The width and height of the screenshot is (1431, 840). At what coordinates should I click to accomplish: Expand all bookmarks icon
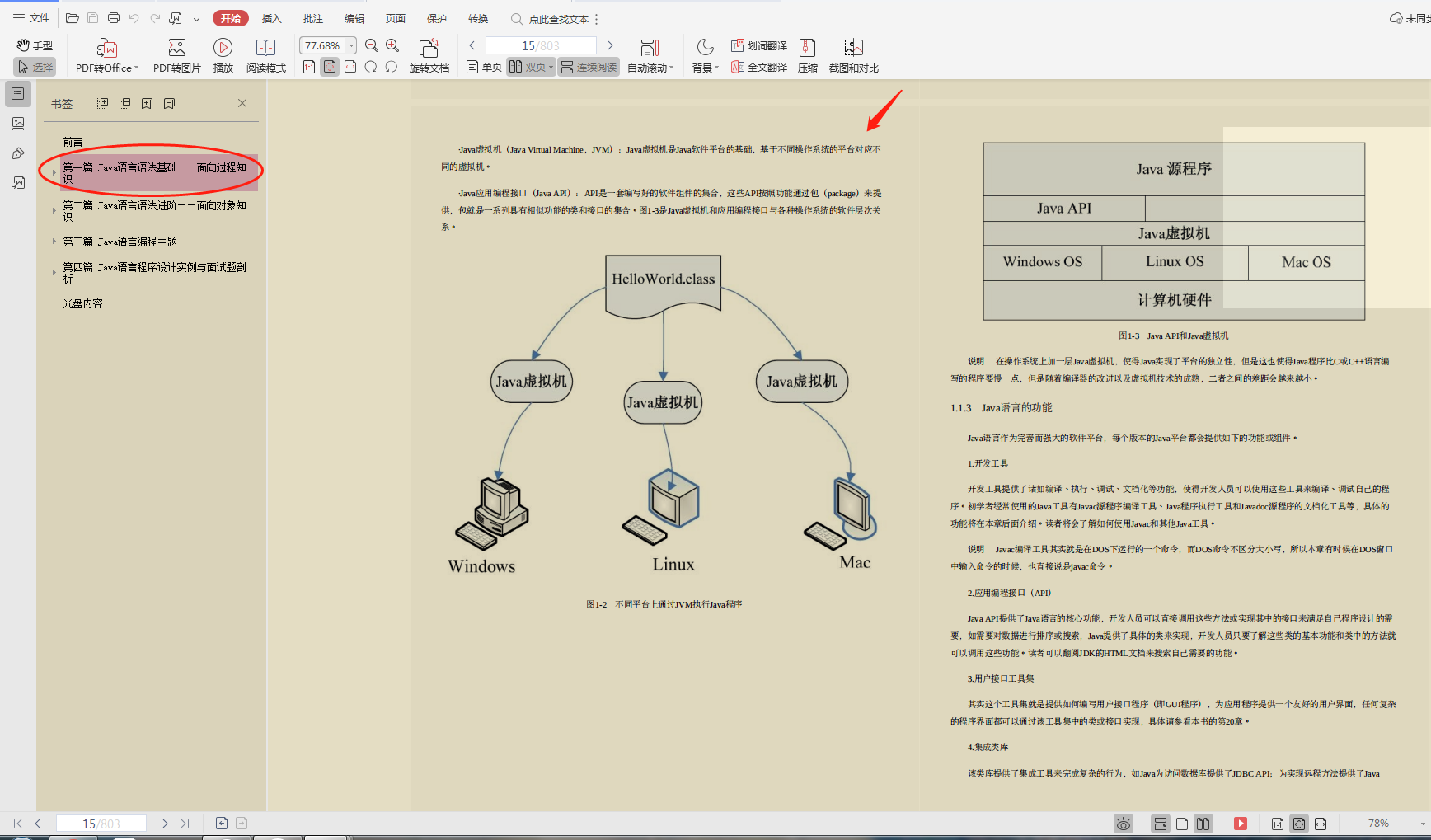tap(102, 103)
